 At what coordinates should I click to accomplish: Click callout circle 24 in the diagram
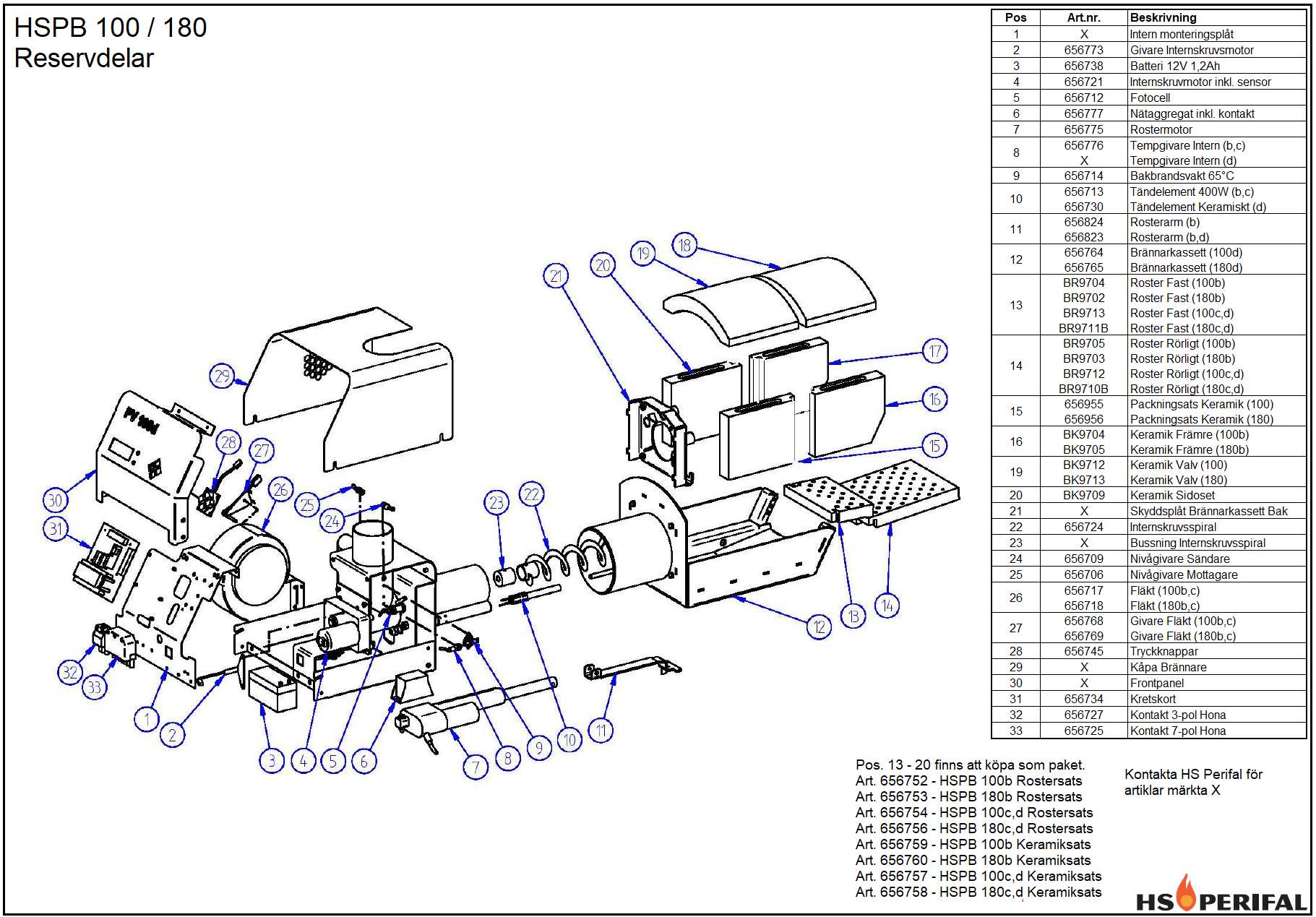(332, 520)
